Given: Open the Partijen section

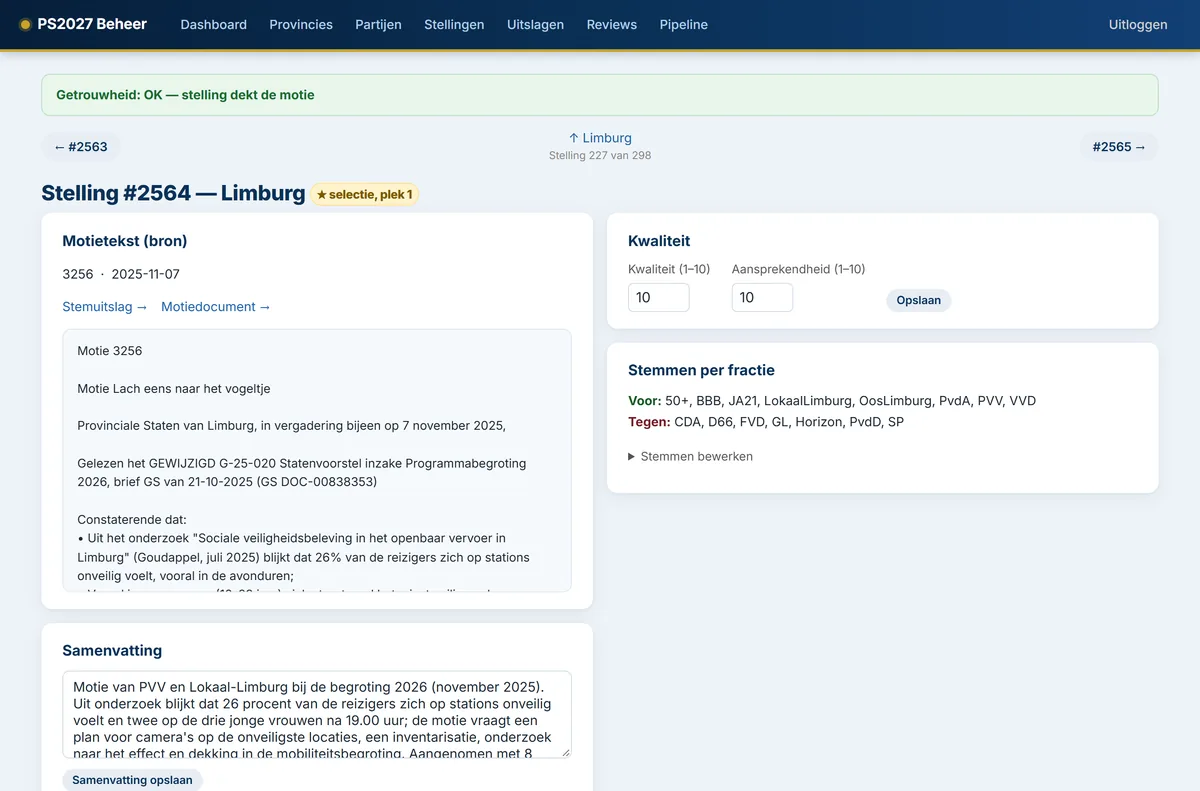Looking at the screenshot, I should pos(378,25).
